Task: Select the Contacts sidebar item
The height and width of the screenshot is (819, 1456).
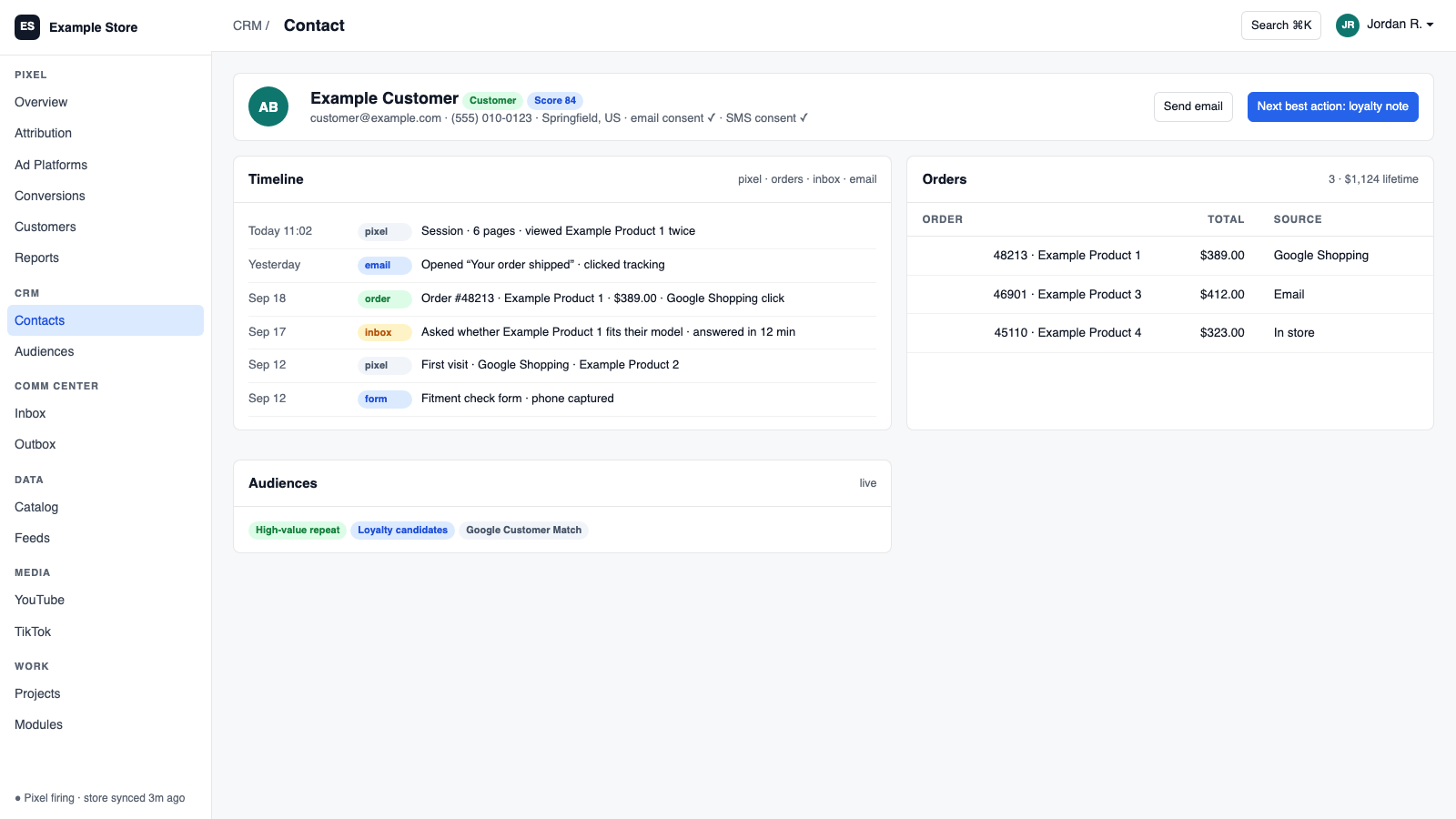Action: tap(106, 320)
